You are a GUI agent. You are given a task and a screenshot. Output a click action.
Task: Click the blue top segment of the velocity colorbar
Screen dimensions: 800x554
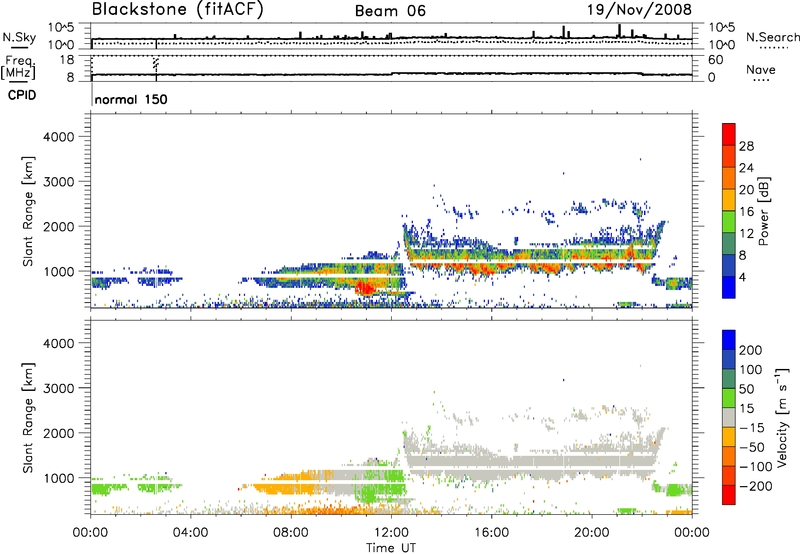click(729, 340)
